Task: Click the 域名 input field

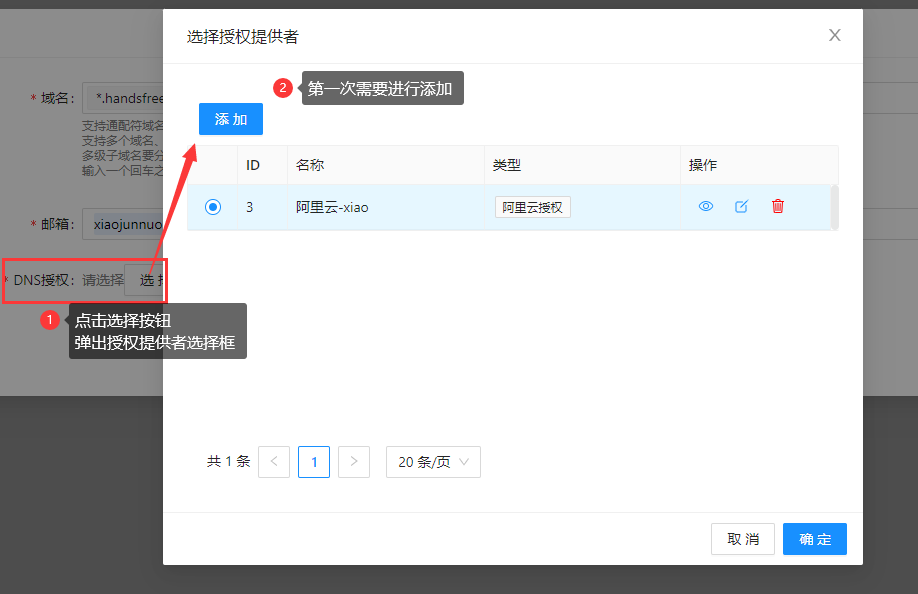Action: 130,97
